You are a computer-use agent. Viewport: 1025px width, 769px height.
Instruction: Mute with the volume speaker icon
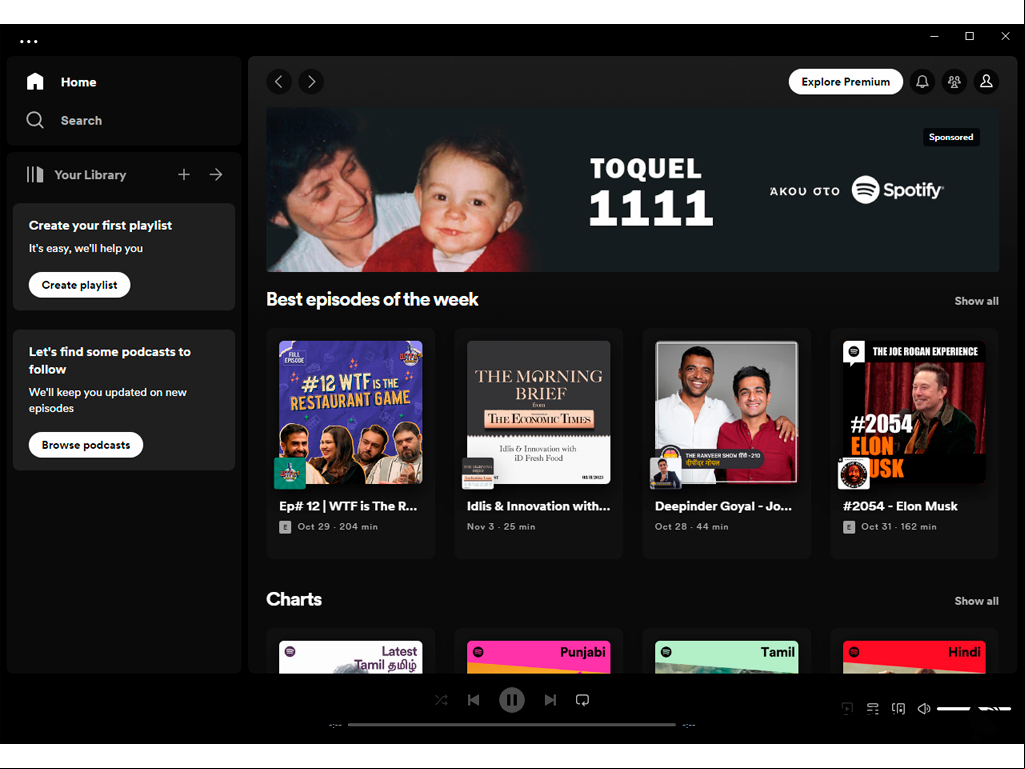tap(924, 708)
